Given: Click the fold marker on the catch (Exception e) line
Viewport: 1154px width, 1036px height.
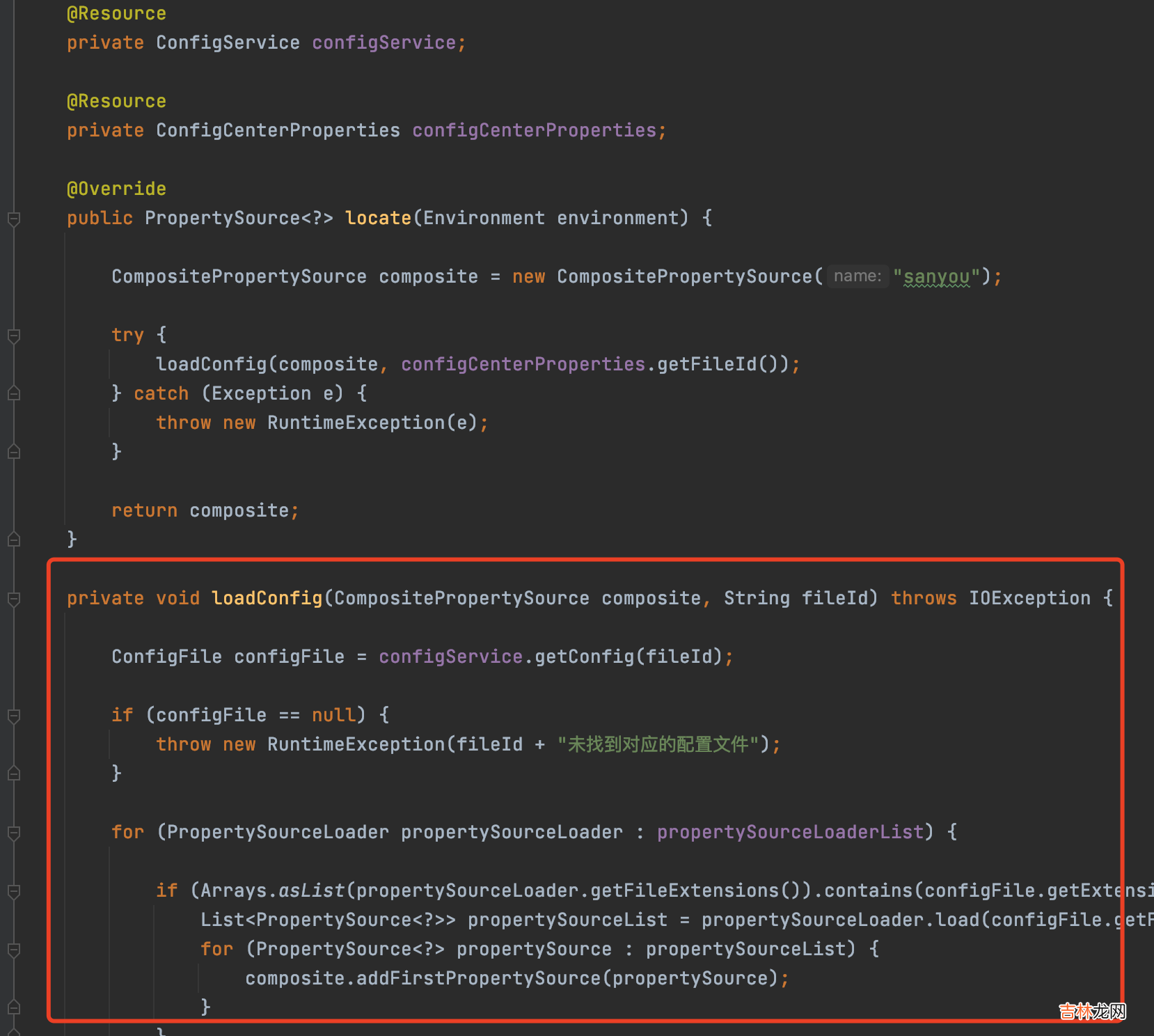Looking at the screenshot, I should pos(13,394).
